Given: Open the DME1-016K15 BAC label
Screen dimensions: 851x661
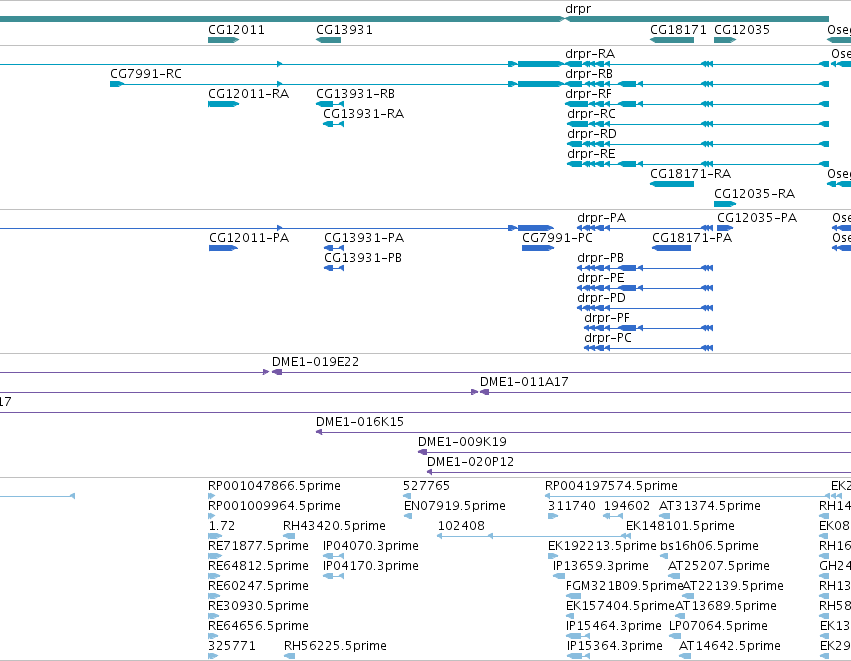Looking at the screenshot, I should [360, 422].
